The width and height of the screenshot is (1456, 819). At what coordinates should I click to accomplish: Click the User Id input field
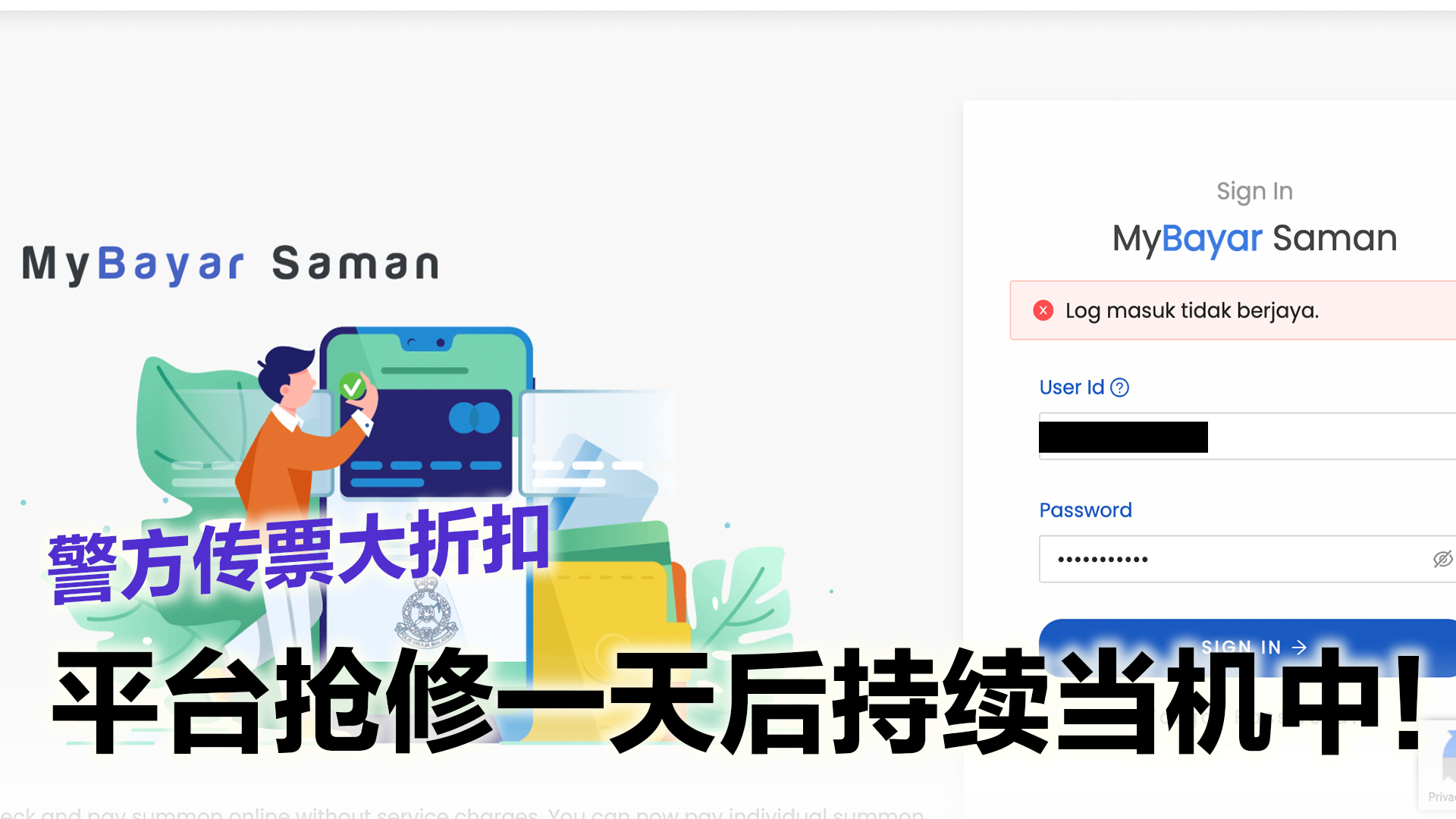(1247, 436)
